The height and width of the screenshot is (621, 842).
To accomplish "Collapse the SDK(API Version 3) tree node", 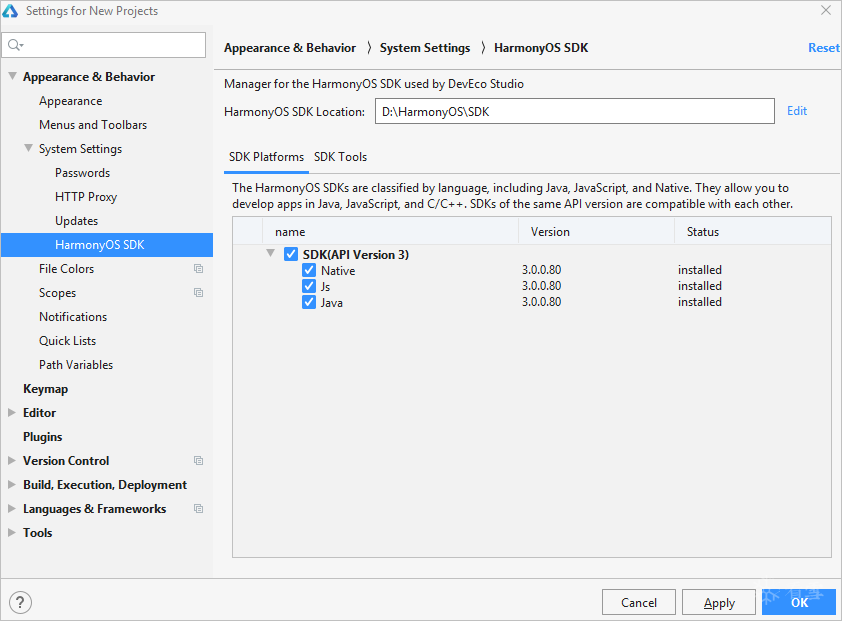I will (x=271, y=253).
